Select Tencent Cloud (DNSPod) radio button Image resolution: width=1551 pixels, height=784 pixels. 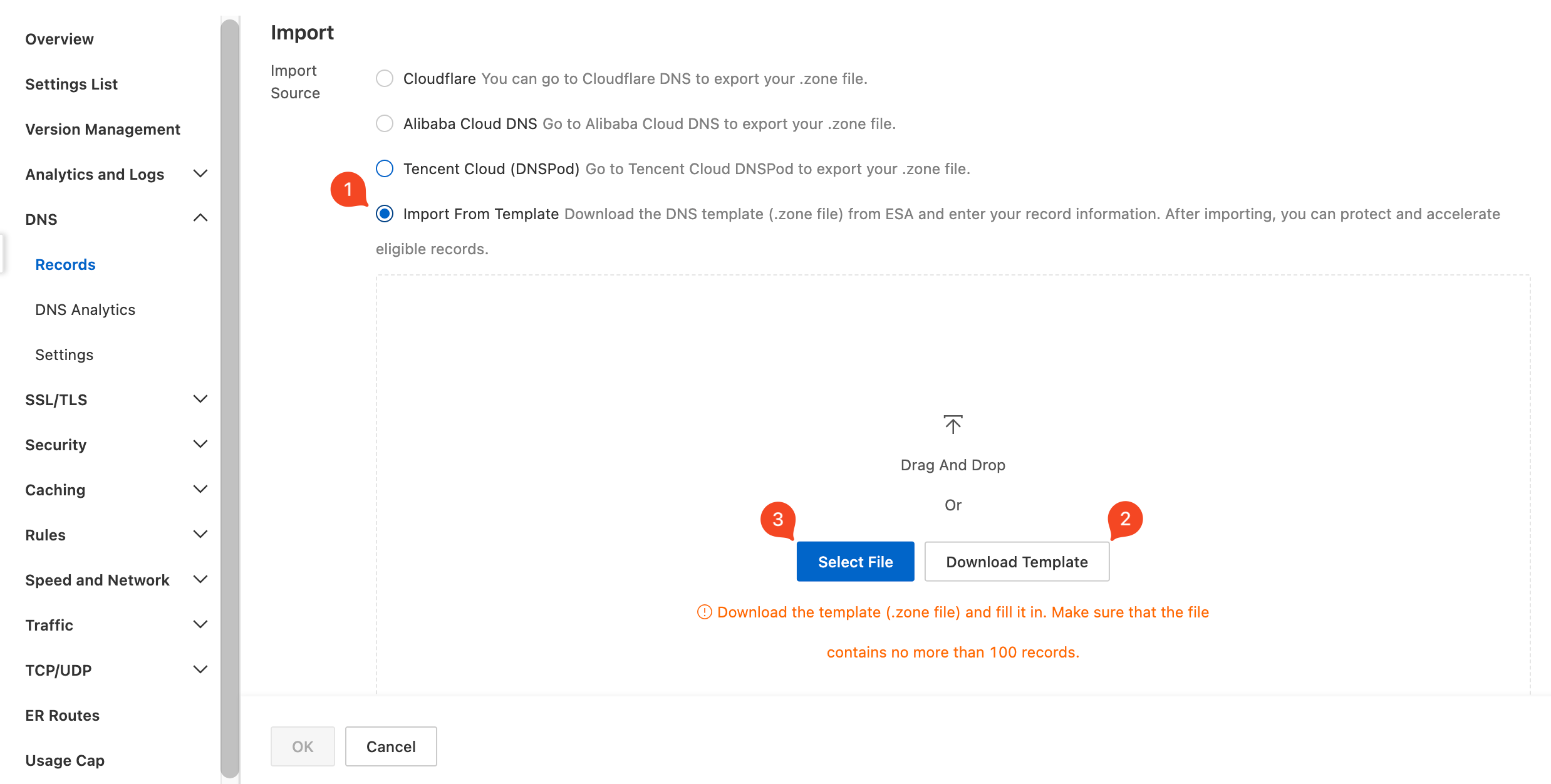tap(385, 168)
